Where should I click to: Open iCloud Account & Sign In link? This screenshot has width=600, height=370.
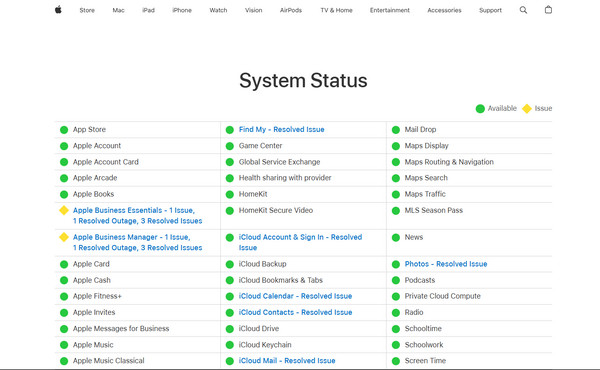(300, 243)
